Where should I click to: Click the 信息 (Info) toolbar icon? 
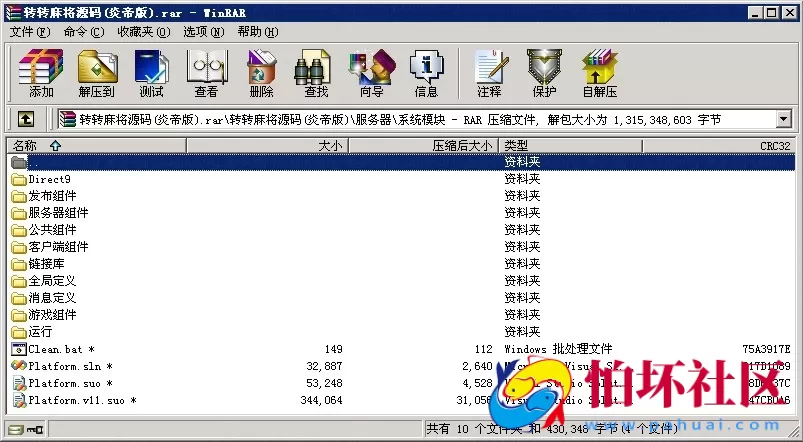pos(426,73)
